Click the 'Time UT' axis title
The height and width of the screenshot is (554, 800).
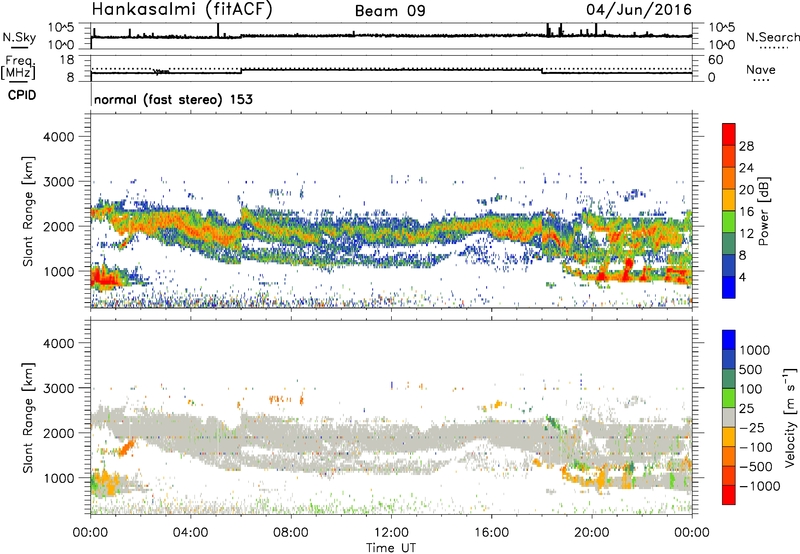point(391,548)
